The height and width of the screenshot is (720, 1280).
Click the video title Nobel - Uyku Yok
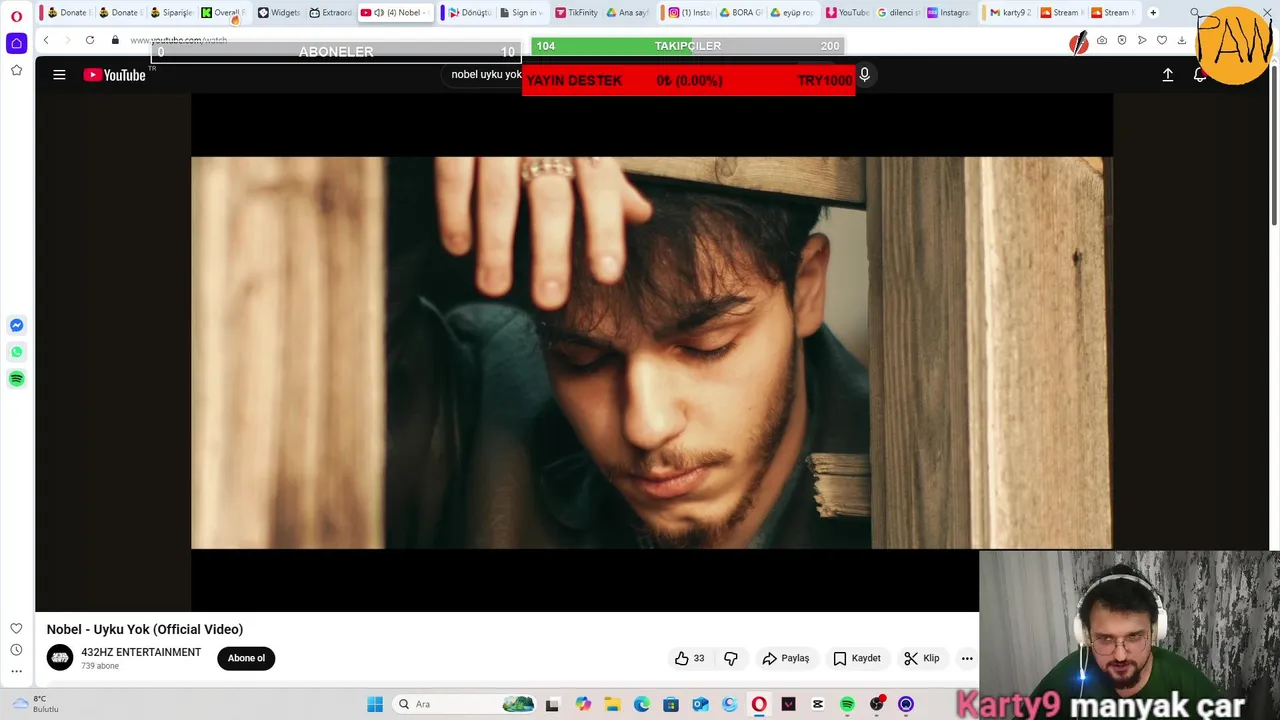[x=145, y=629]
